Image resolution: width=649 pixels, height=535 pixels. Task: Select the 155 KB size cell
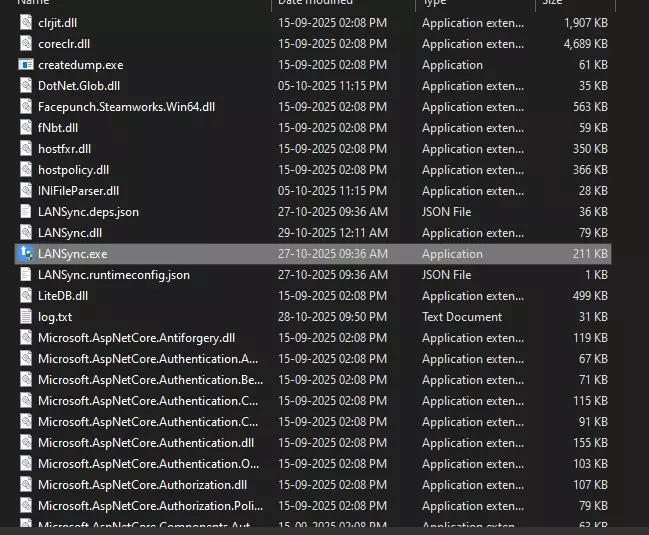coord(590,443)
